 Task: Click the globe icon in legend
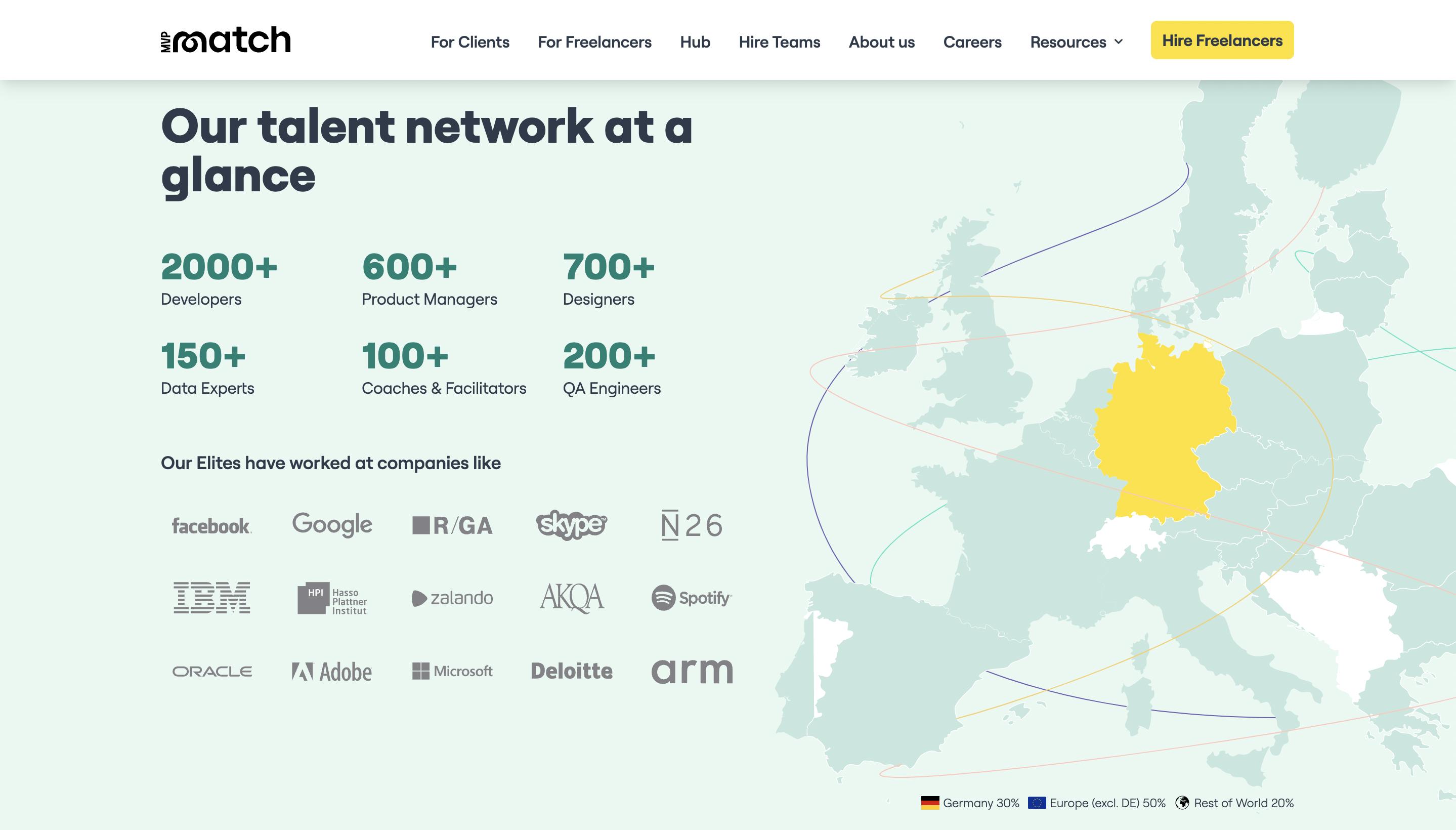(1182, 803)
